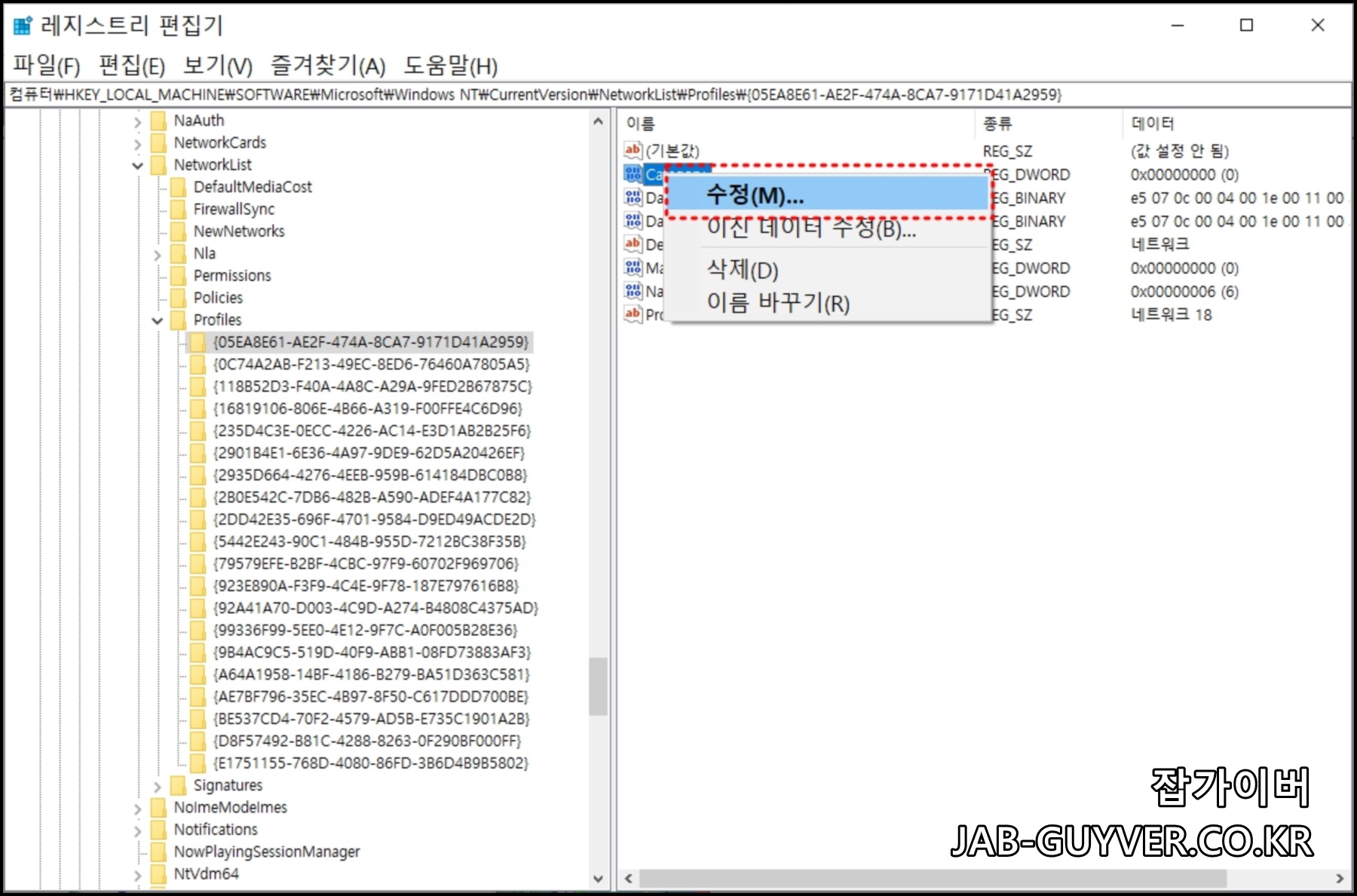Click the DWORD icon of the Ma value
The height and width of the screenshot is (896, 1357).
point(633,268)
